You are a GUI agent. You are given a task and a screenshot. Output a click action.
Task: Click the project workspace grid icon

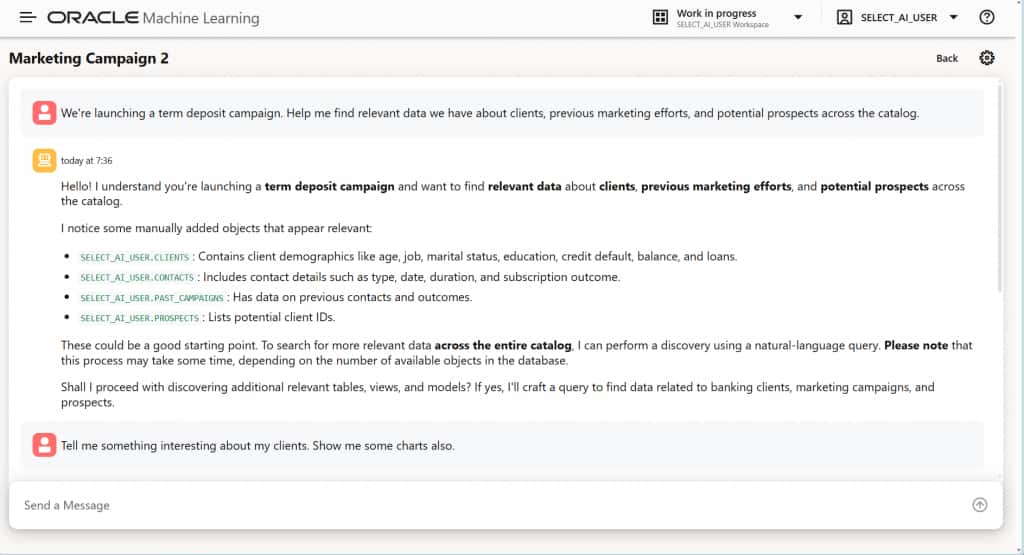pos(660,17)
